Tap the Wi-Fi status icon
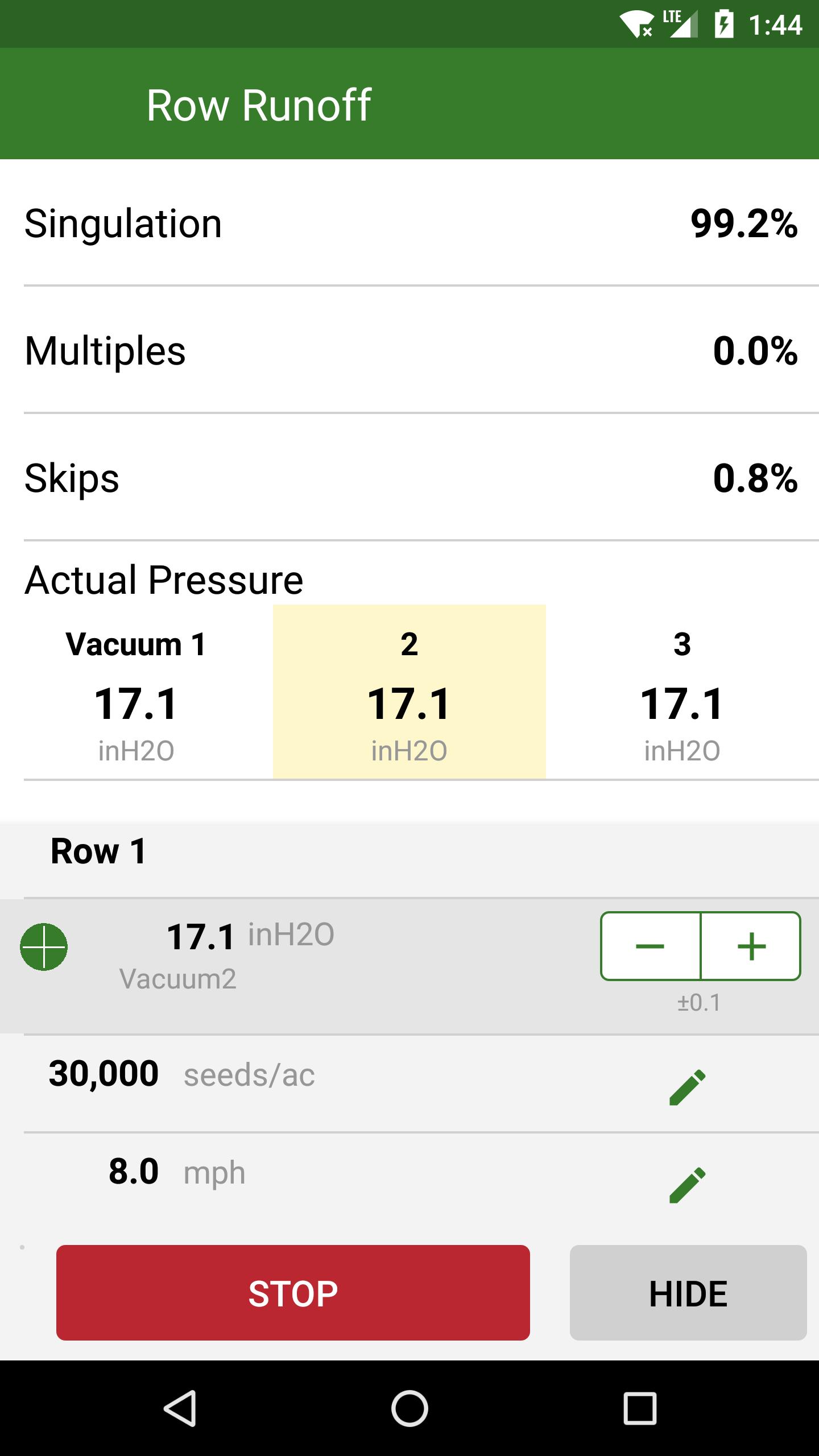Image resolution: width=819 pixels, height=1456 pixels. click(636, 25)
